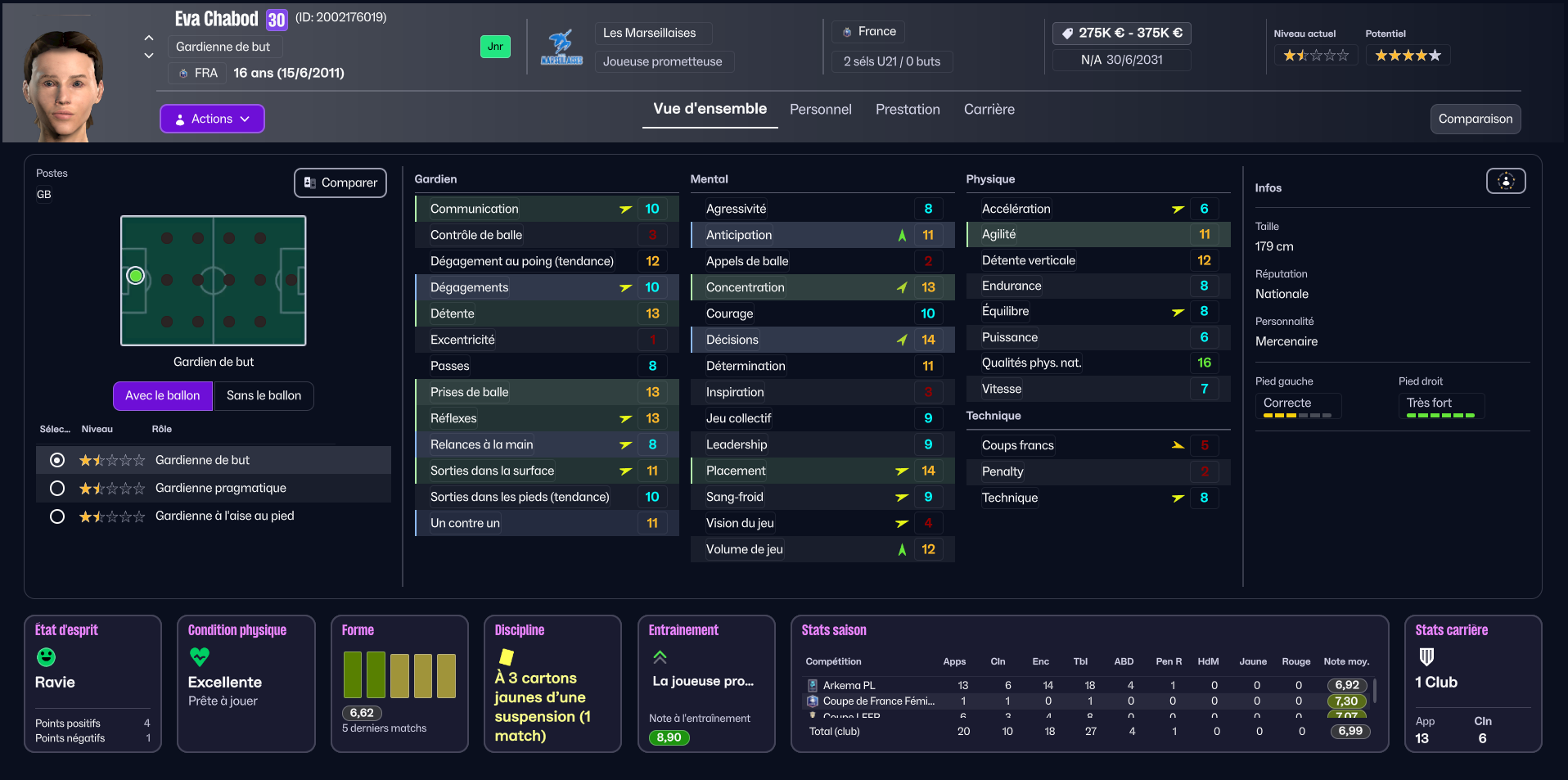Click the green Jnr status badge
The image size is (1568, 780).
point(495,47)
